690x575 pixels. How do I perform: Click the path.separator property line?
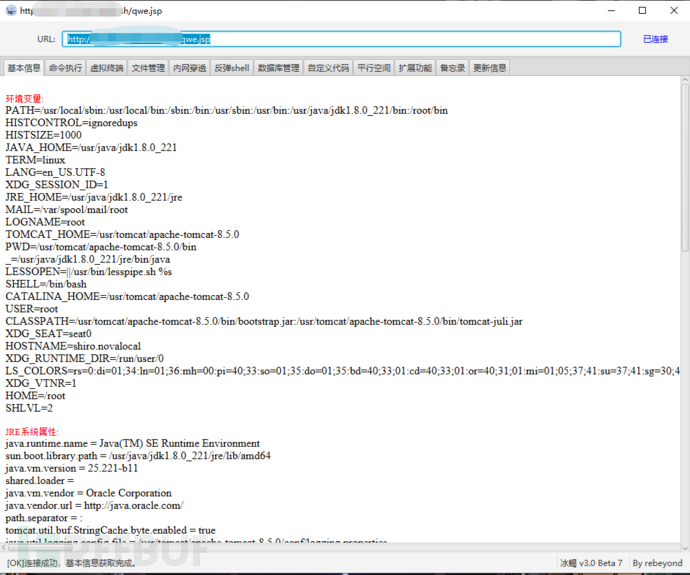tap(44, 517)
